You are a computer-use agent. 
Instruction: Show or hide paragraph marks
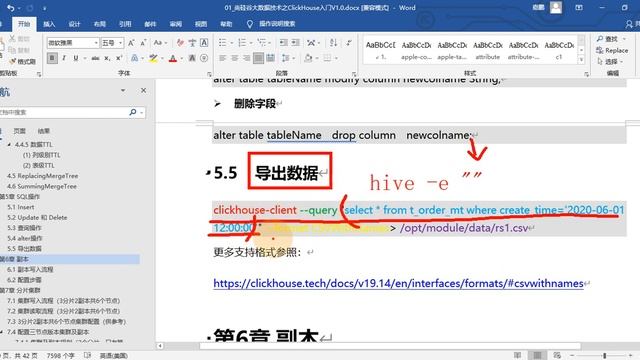[x=349, y=43]
